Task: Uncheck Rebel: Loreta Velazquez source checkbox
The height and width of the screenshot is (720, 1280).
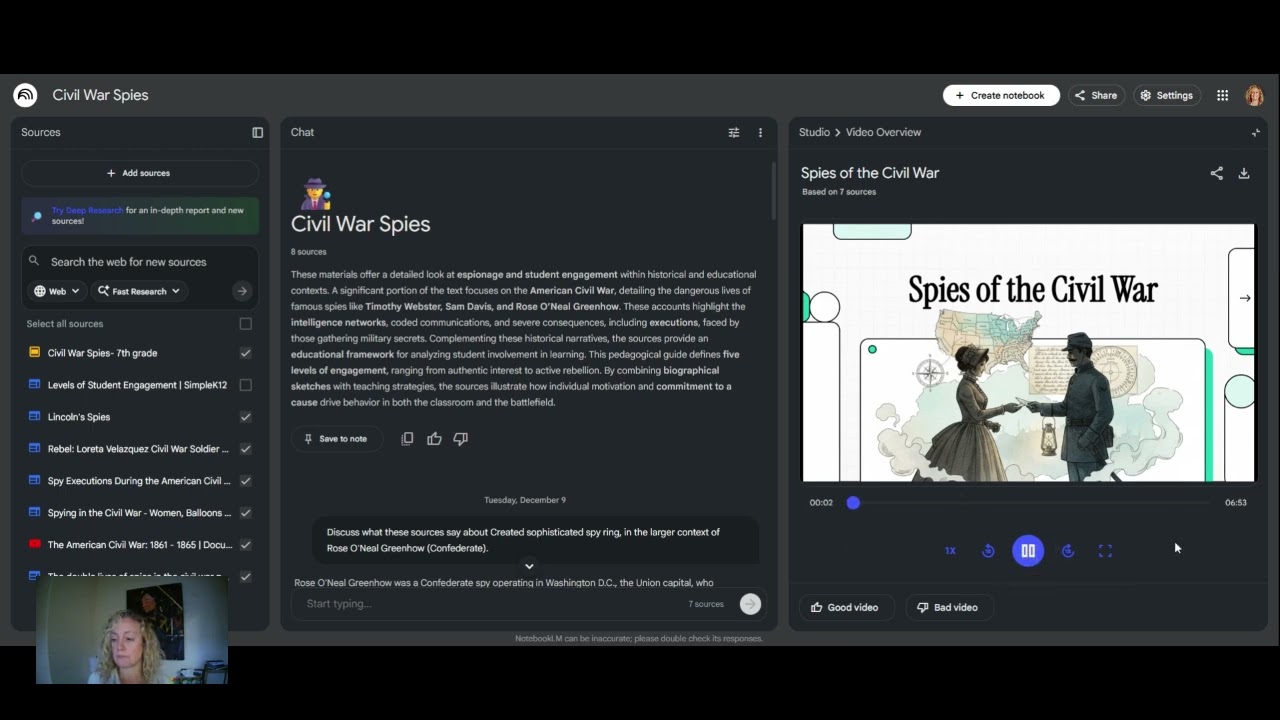Action: [246, 449]
